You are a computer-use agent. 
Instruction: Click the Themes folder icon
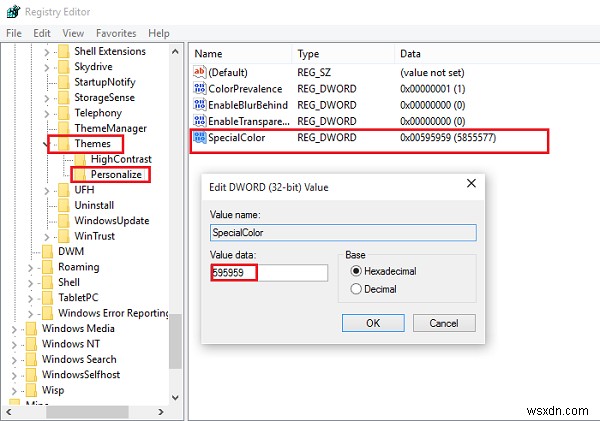(x=64, y=144)
